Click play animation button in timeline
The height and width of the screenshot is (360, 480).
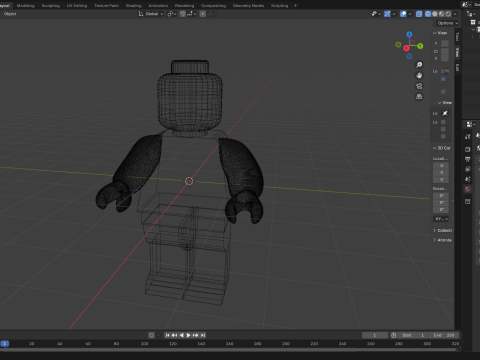pos(188,335)
